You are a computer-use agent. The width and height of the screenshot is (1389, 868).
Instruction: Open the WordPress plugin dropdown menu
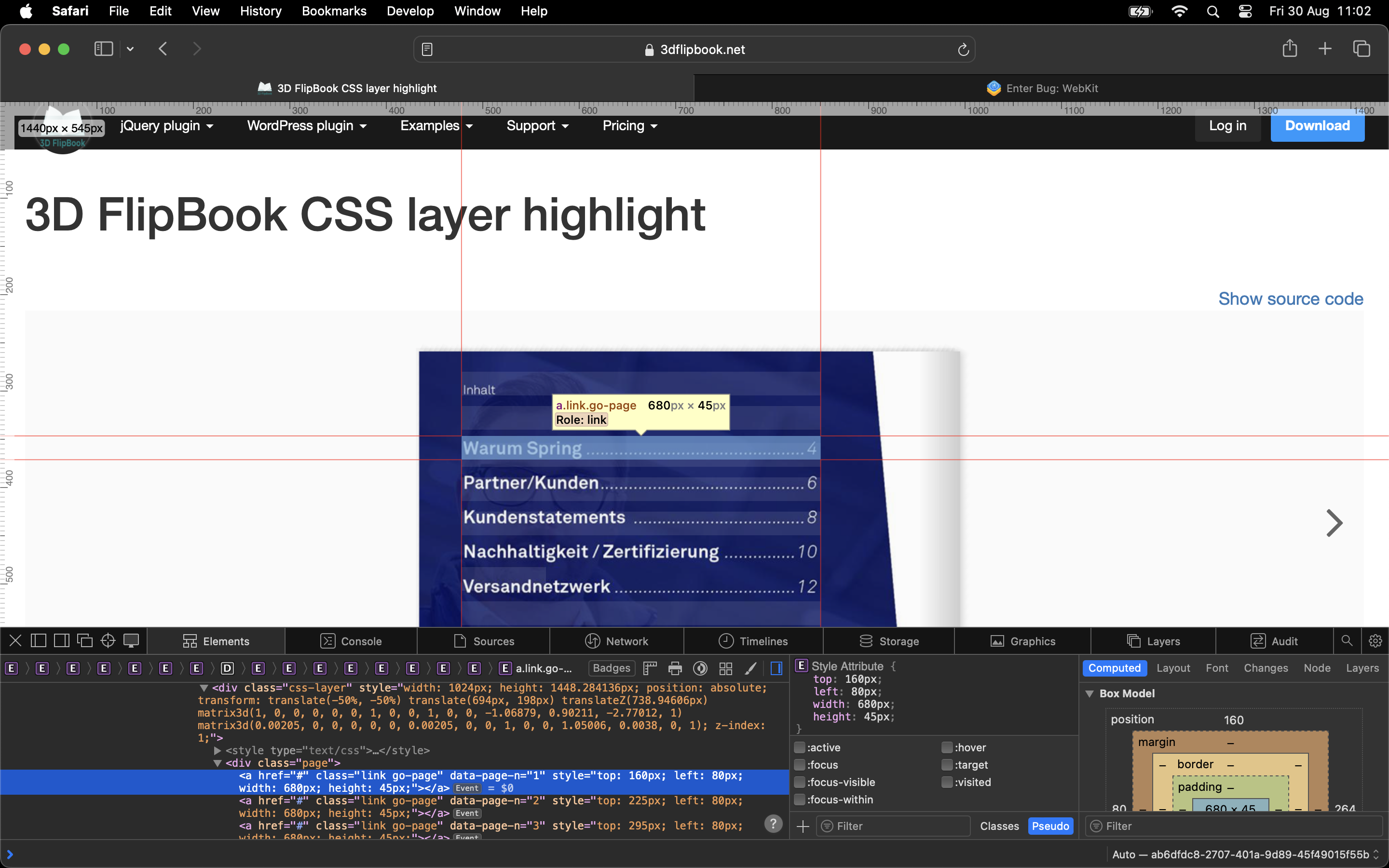[307, 126]
